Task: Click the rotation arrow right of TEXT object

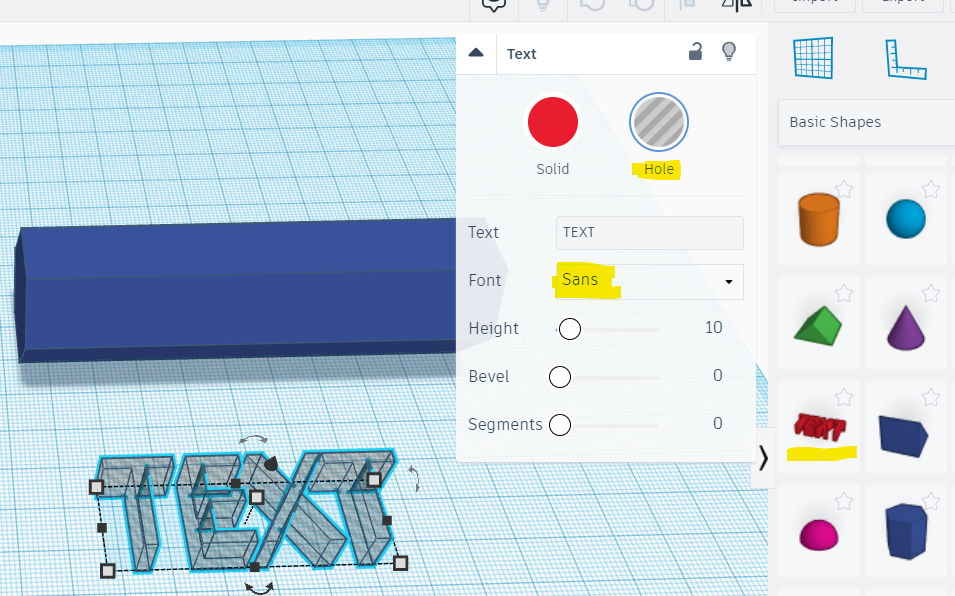Action: tap(415, 479)
